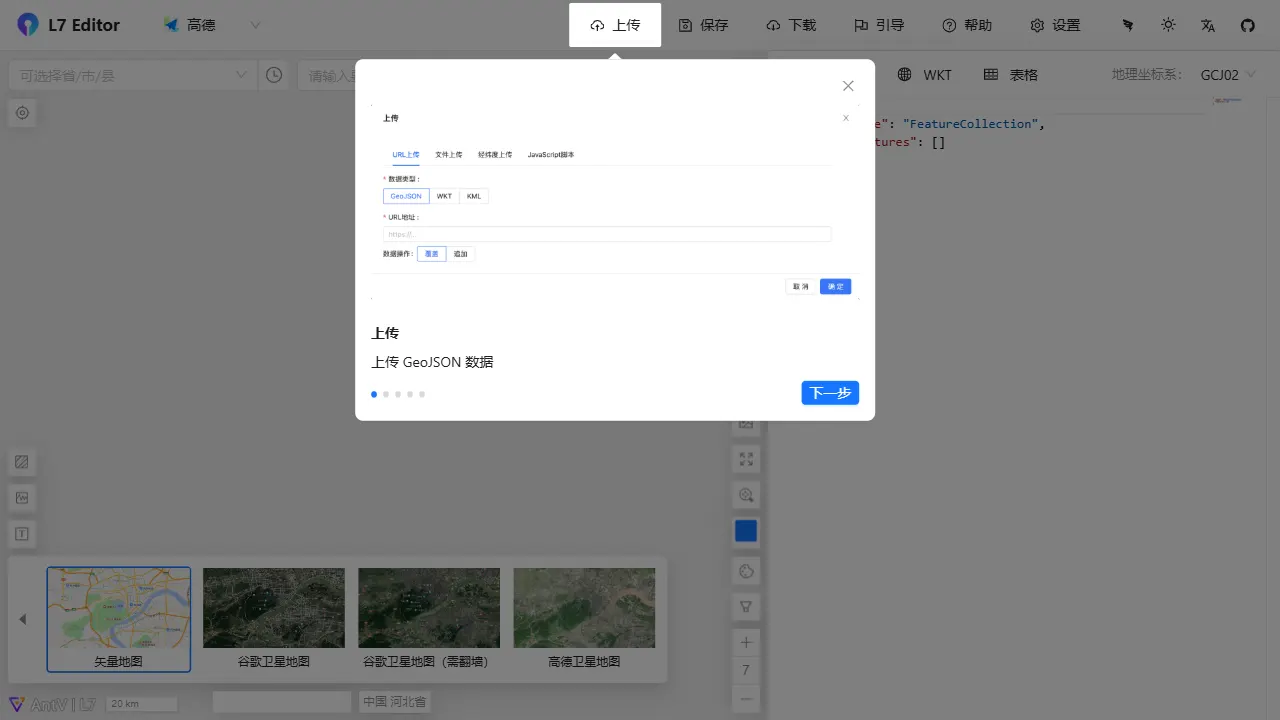The image size is (1280, 720).
Task: Click the AntV L7 logo
Action: pyautogui.click(x=52, y=704)
